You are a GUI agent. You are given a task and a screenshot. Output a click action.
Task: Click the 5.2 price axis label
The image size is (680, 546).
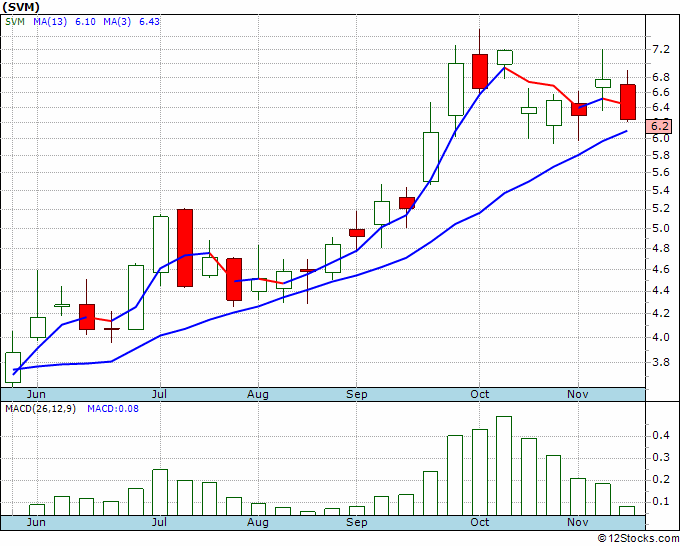click(x=661, y=209)
